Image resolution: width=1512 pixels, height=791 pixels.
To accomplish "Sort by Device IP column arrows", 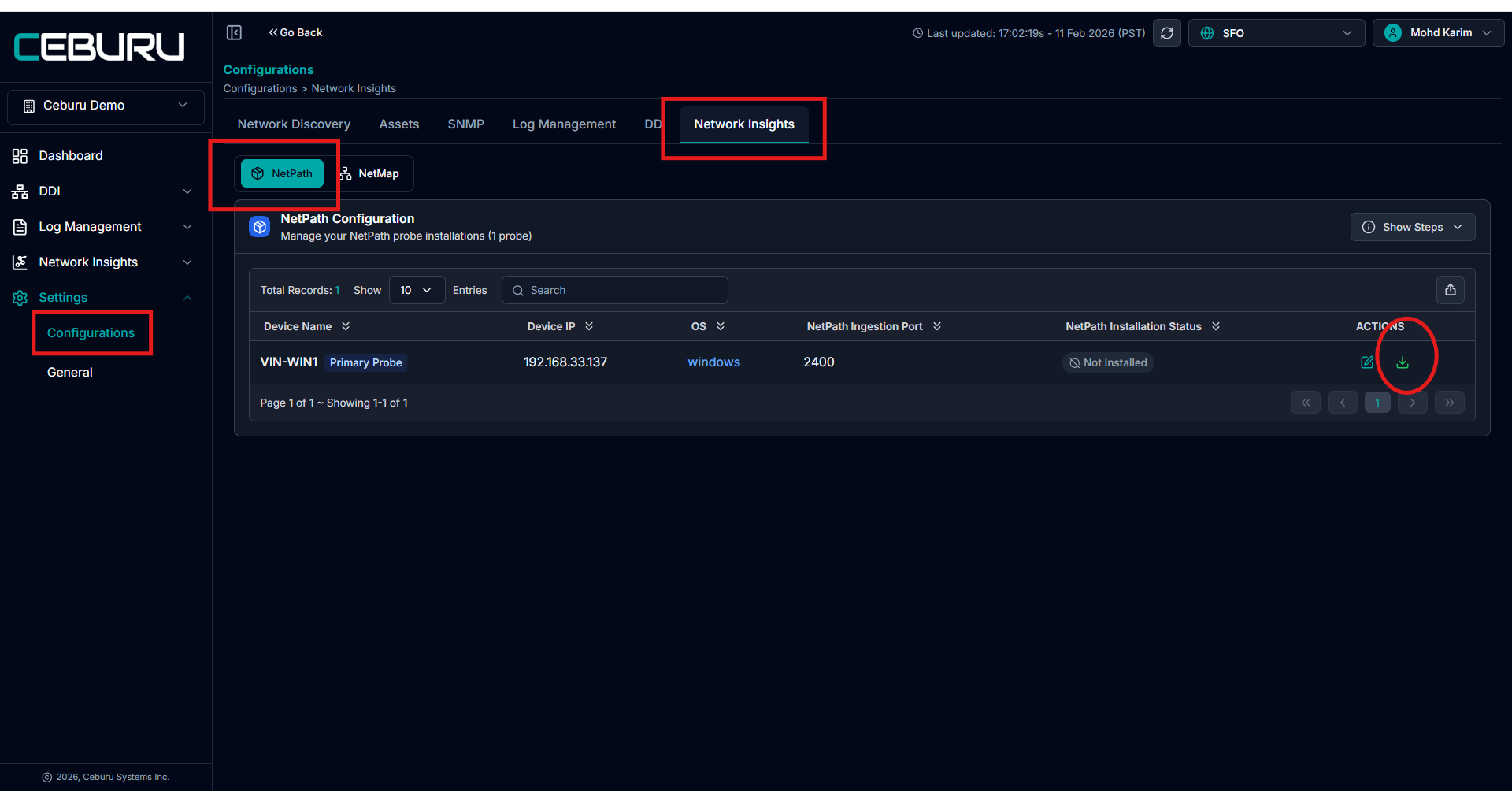I will click(589, 326).
